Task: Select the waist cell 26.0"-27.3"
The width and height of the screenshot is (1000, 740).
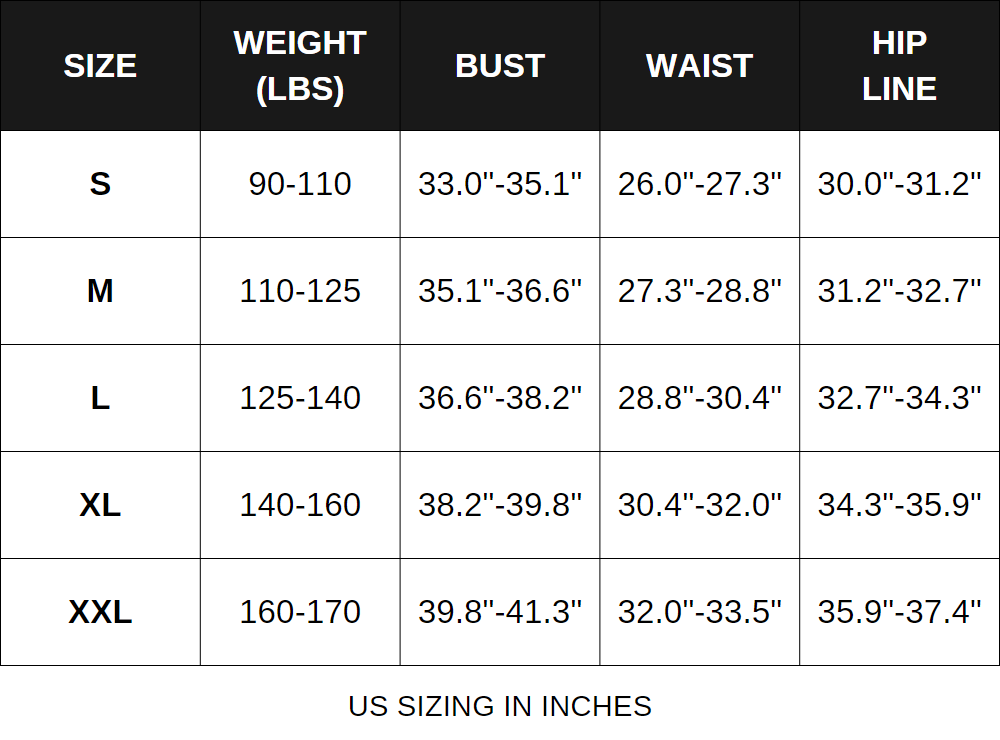Action: pos(700,184)
